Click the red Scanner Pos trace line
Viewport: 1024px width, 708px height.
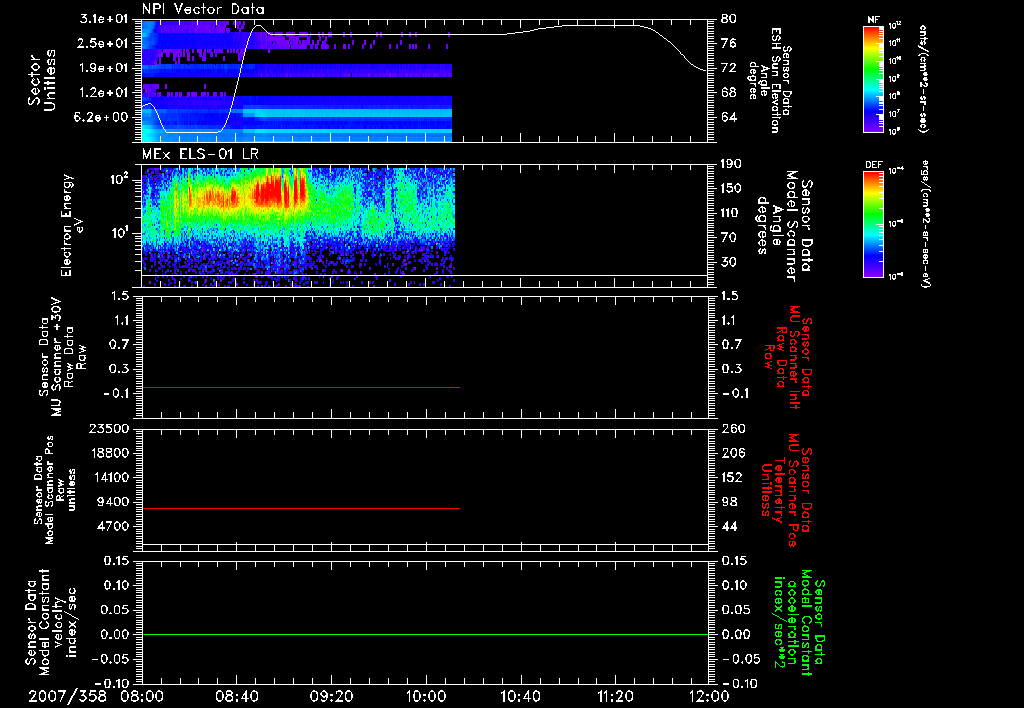click(300, 508)
